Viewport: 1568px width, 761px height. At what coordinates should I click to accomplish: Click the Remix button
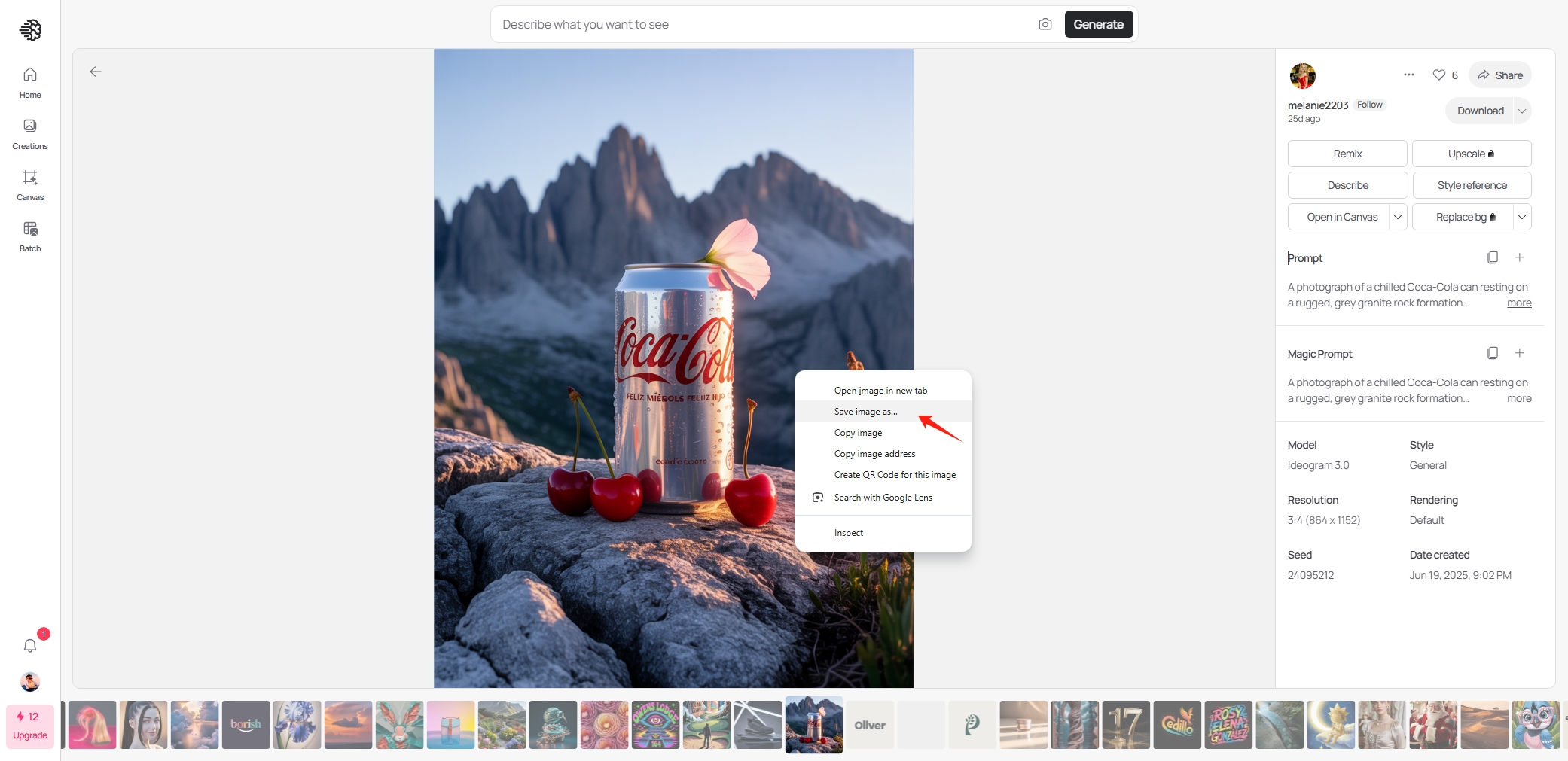1347,154
